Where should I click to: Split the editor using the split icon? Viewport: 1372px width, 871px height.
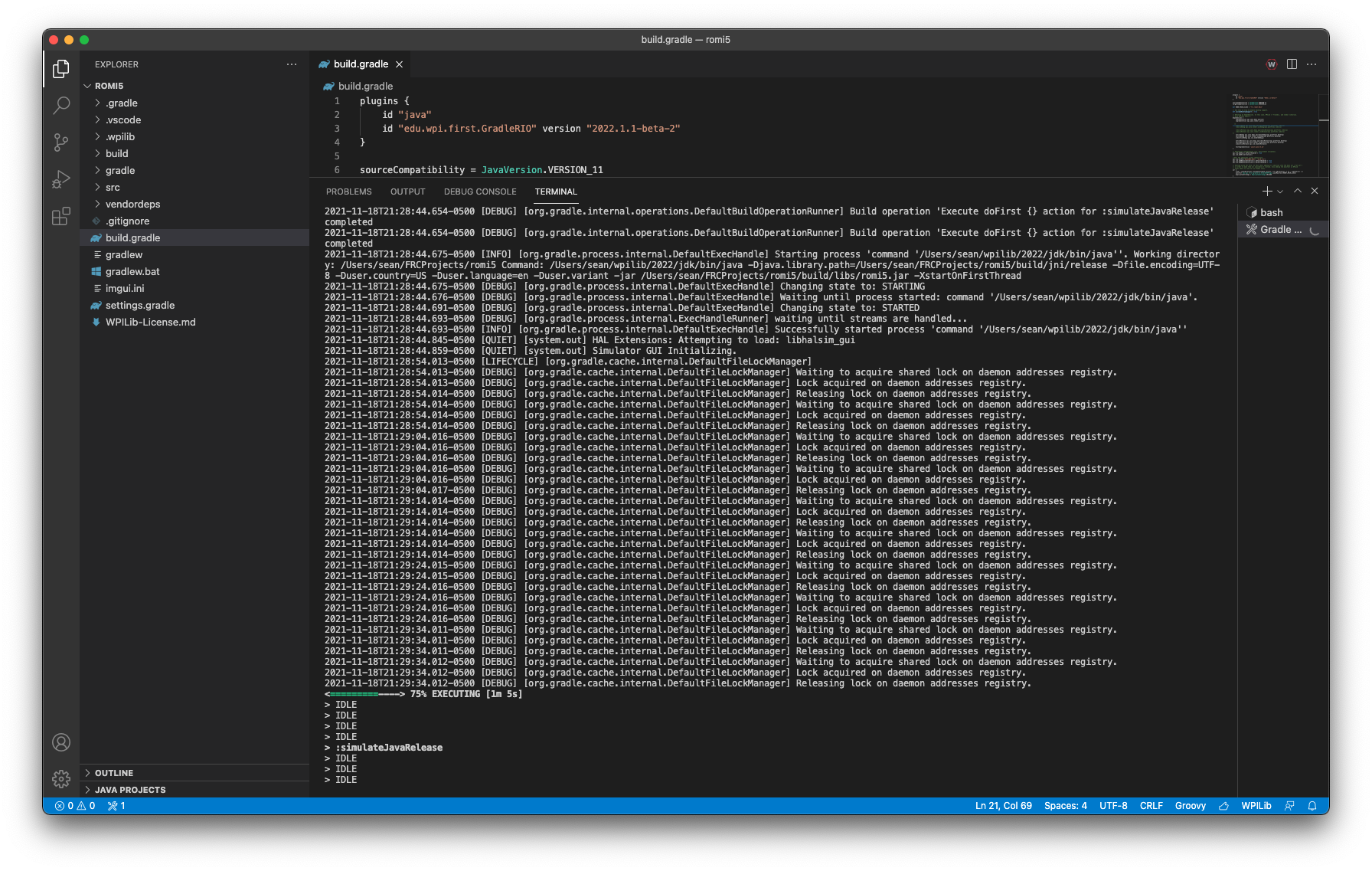tap(1292, 64)
